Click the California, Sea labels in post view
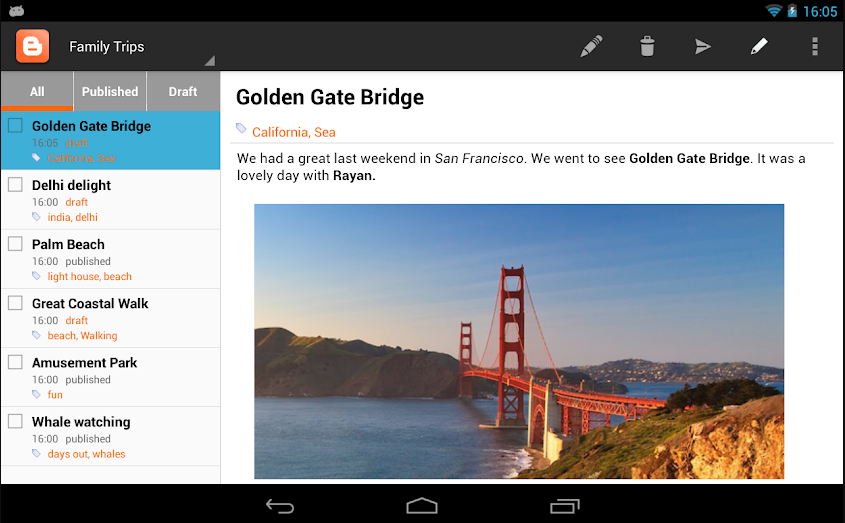845x523 pixels. coord(294,132)
